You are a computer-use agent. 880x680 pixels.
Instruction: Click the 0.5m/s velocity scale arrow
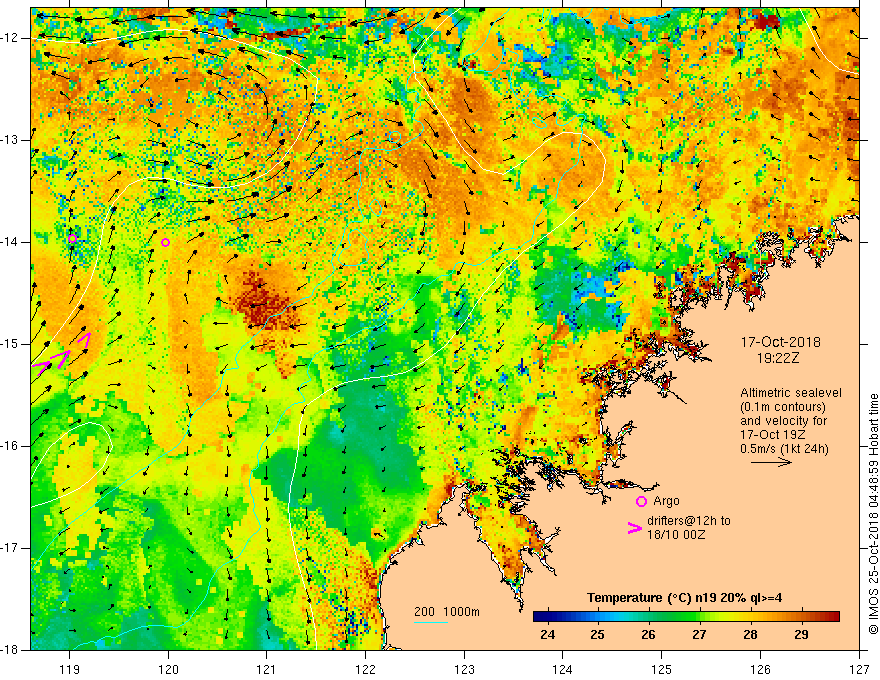[771, 463]
